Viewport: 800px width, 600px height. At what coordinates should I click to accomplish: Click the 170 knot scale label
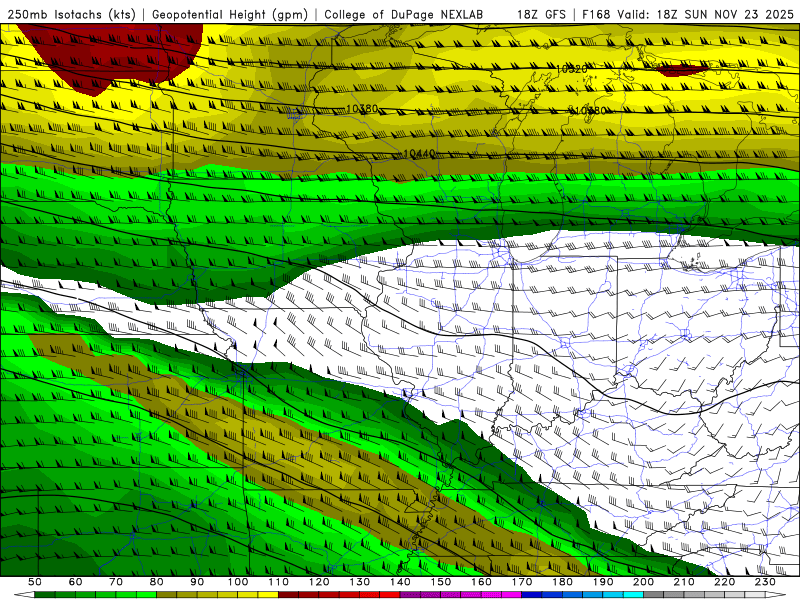coord(522,582)
